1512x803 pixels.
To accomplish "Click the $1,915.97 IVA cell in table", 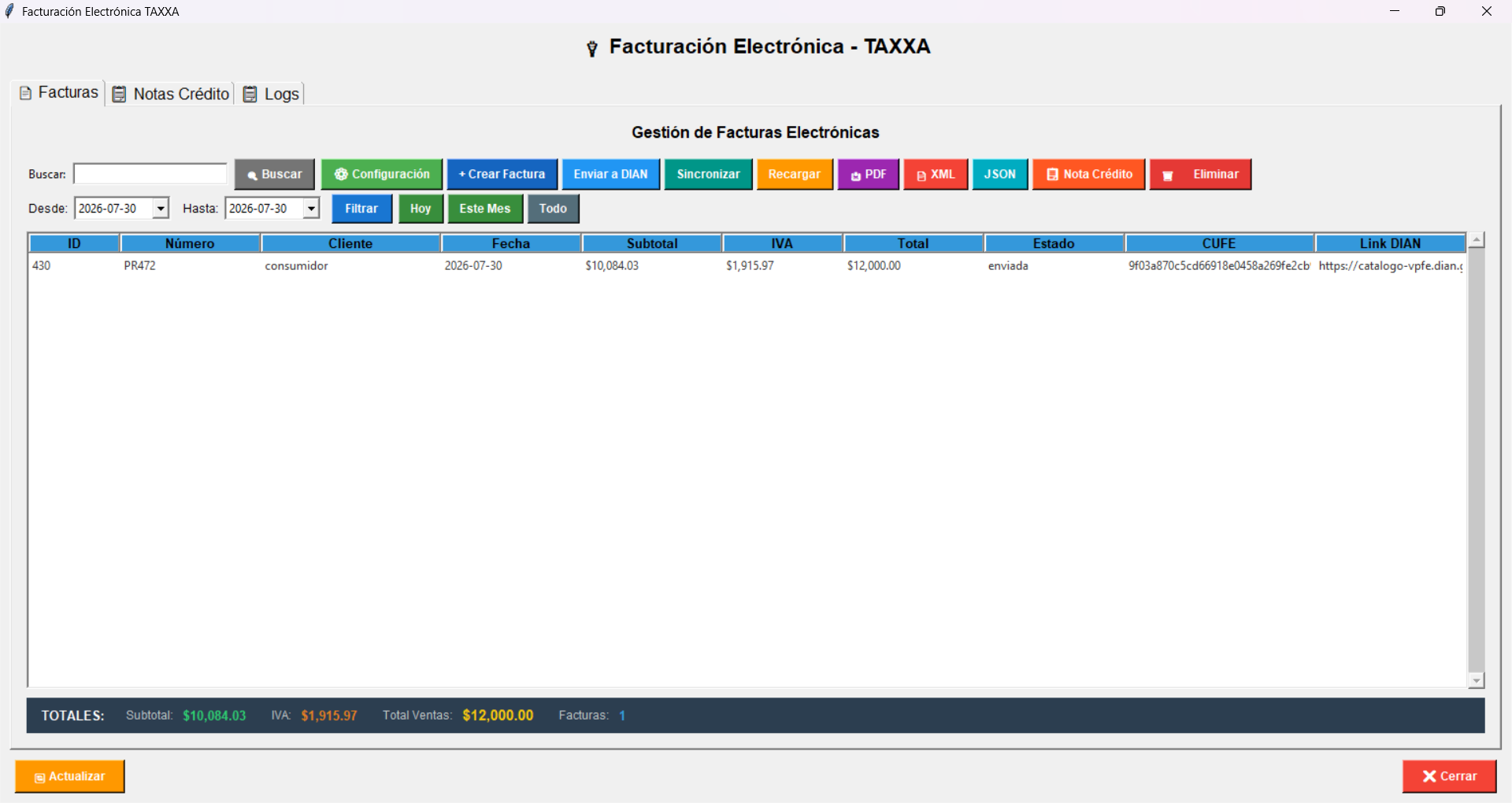I will [750, 266].
